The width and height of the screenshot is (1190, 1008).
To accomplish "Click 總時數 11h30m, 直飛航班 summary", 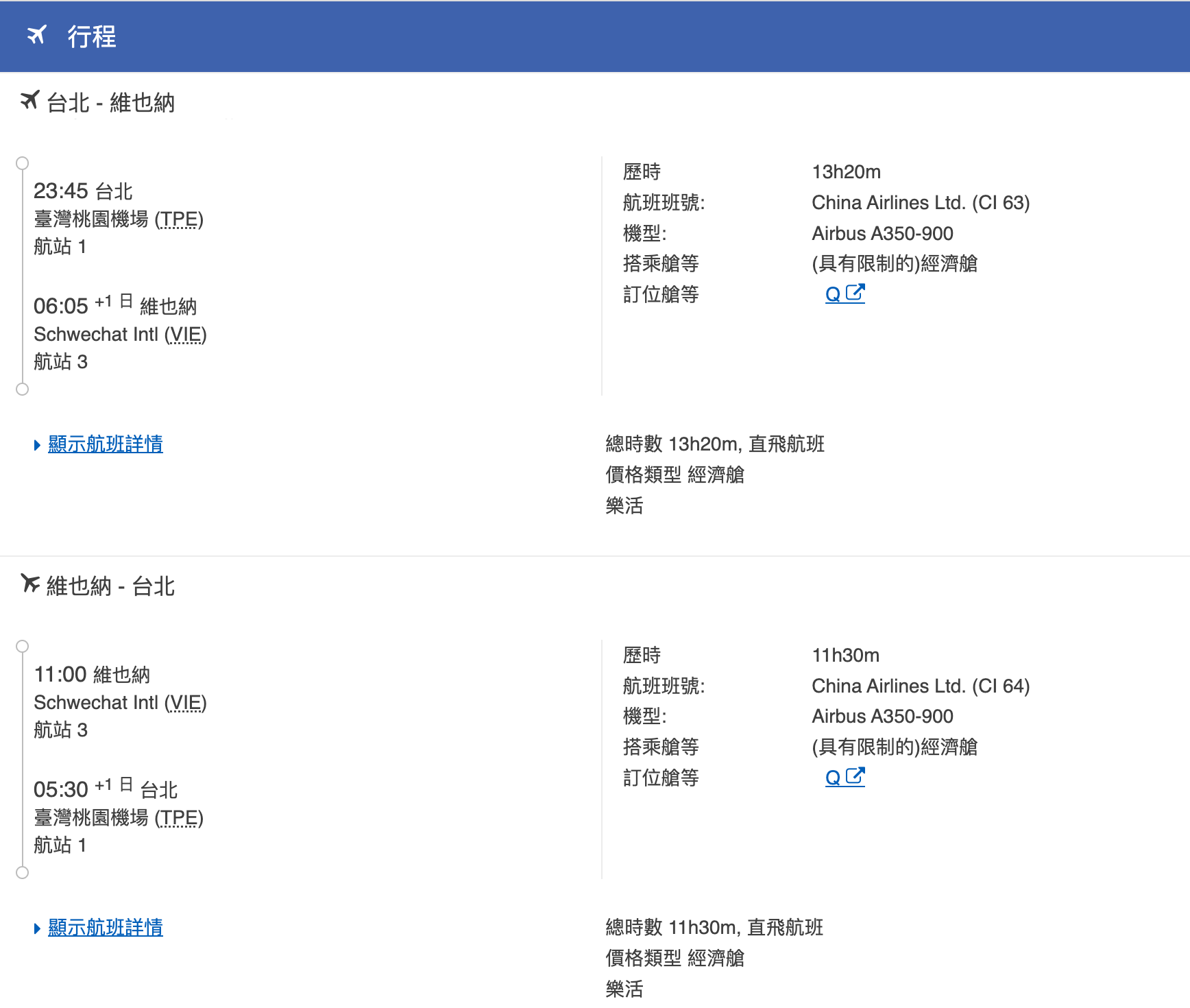I will click(714, 928).
